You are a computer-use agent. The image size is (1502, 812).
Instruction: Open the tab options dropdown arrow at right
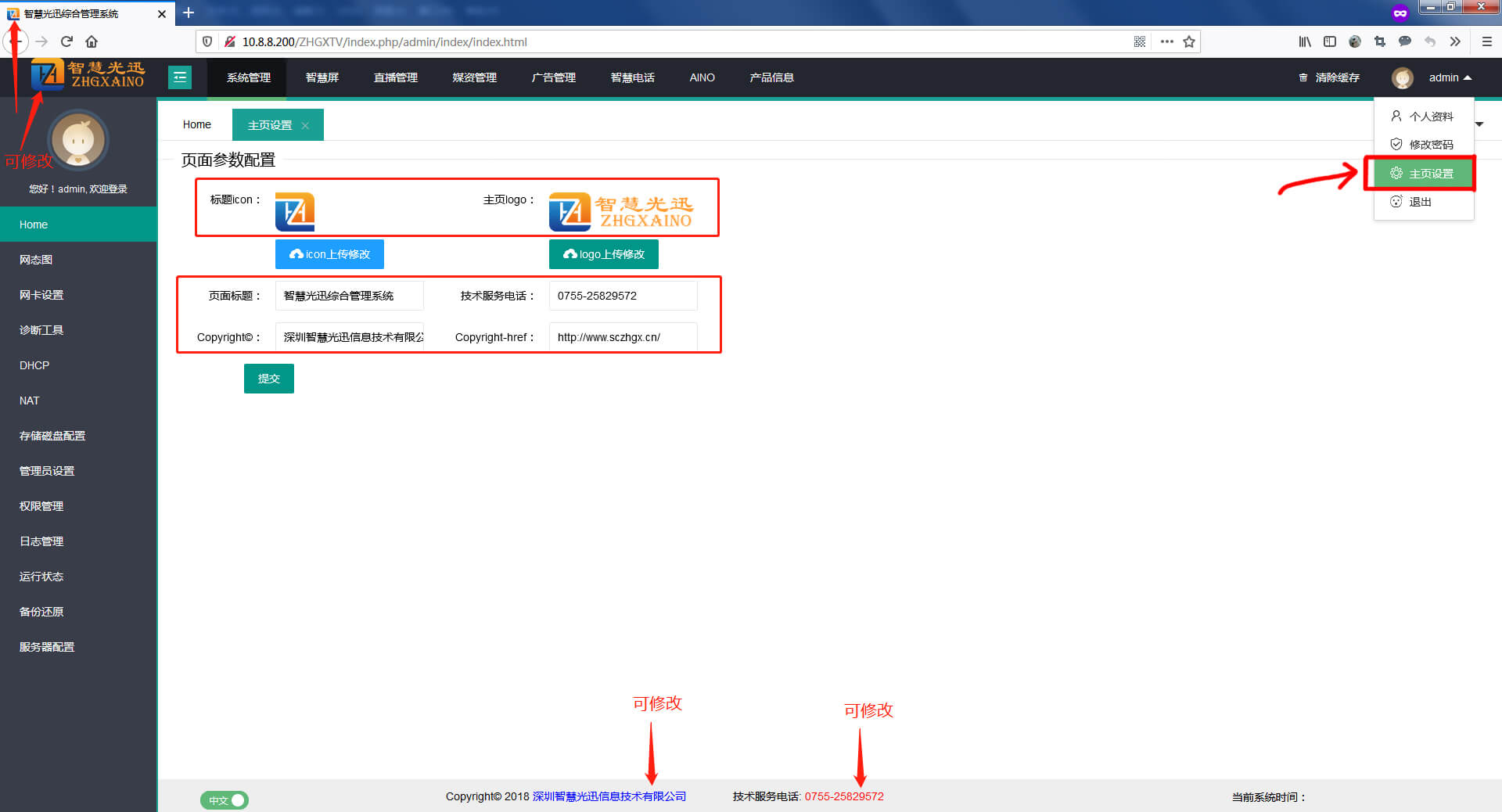coord(1479,124)
